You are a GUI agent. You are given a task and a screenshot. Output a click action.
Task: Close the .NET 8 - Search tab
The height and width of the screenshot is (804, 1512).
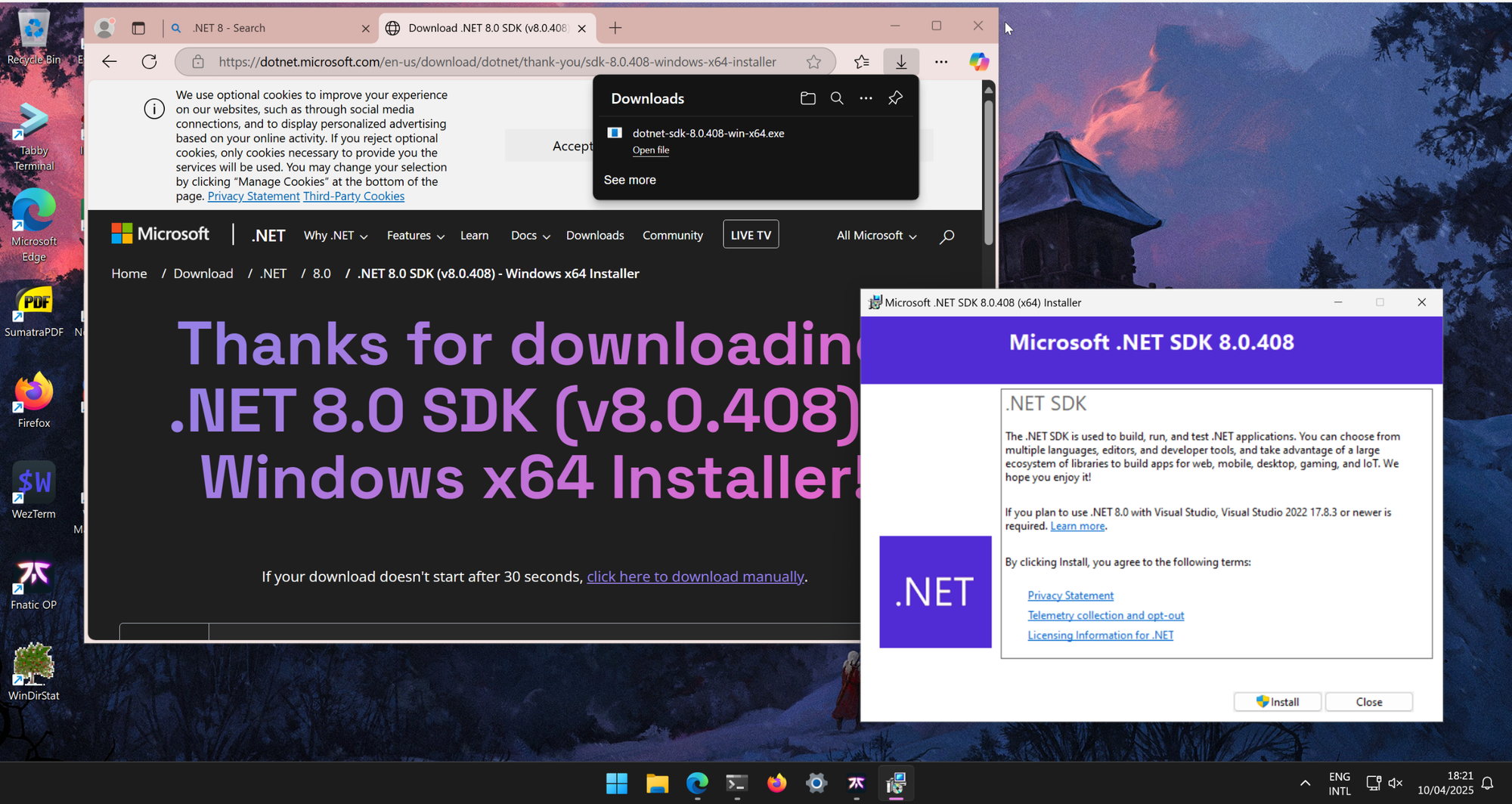366,29
